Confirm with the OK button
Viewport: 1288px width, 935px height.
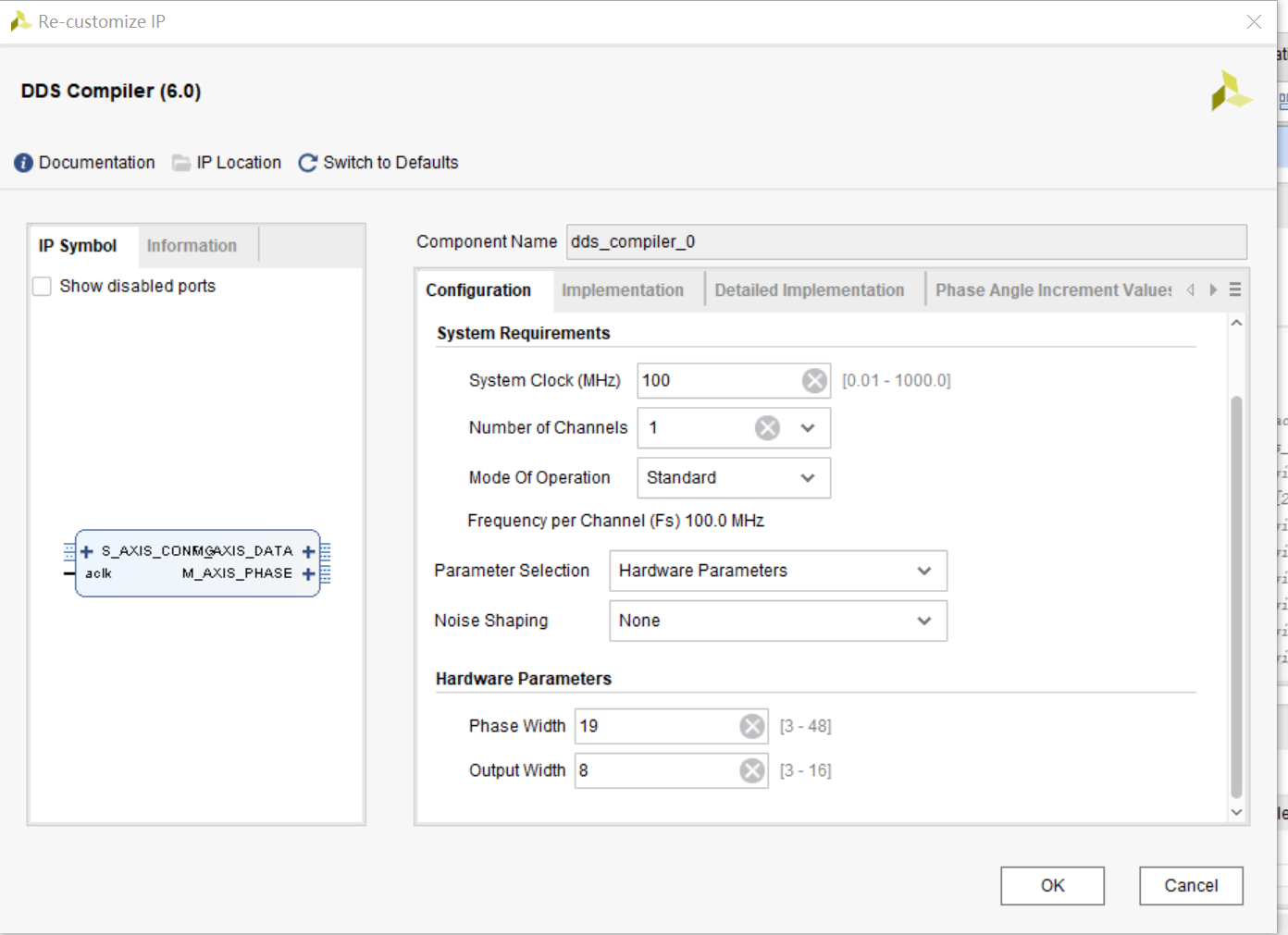1052,886
